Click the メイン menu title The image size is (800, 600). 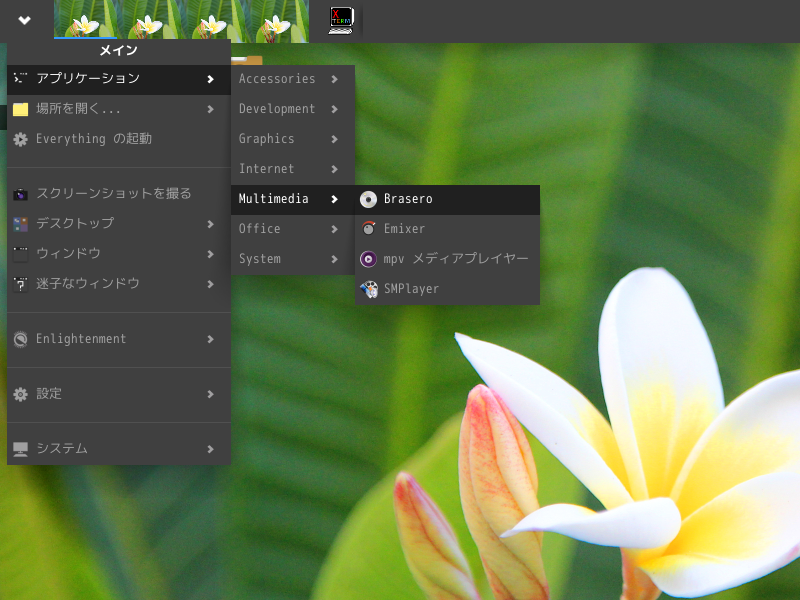118,51
